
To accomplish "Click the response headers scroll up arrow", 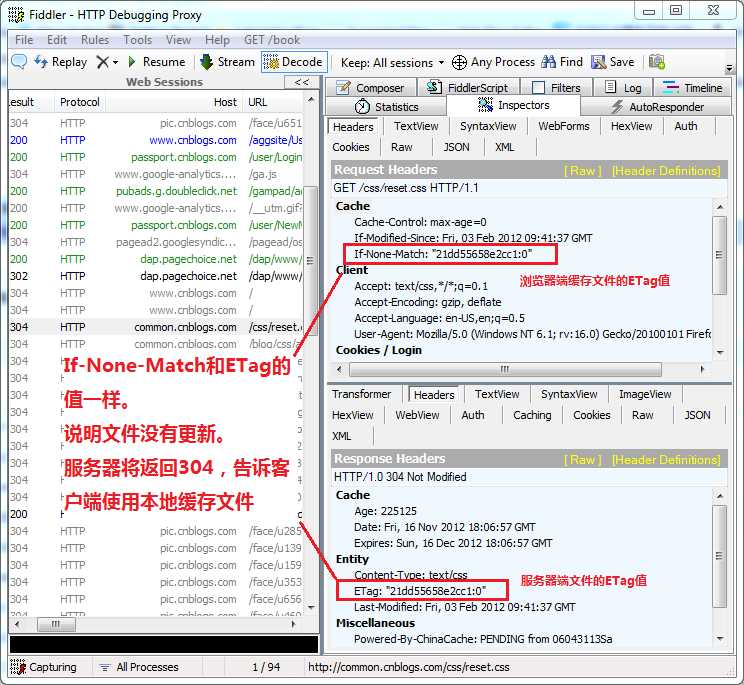I will click(x=720, y=496).
